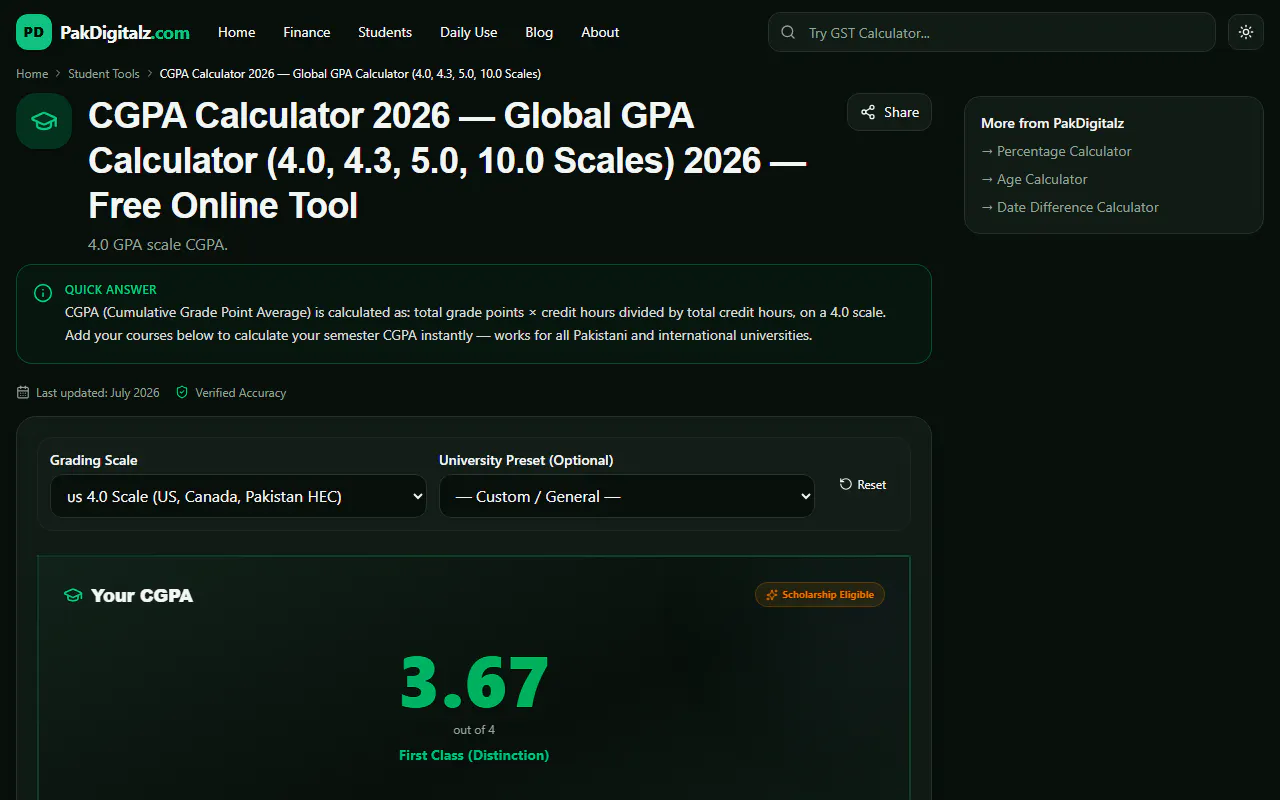The width and height of the screenshot is (1280, 800).
Task: Click the Scholarship Eligible sparkle icon
Action: pos(772,595)
